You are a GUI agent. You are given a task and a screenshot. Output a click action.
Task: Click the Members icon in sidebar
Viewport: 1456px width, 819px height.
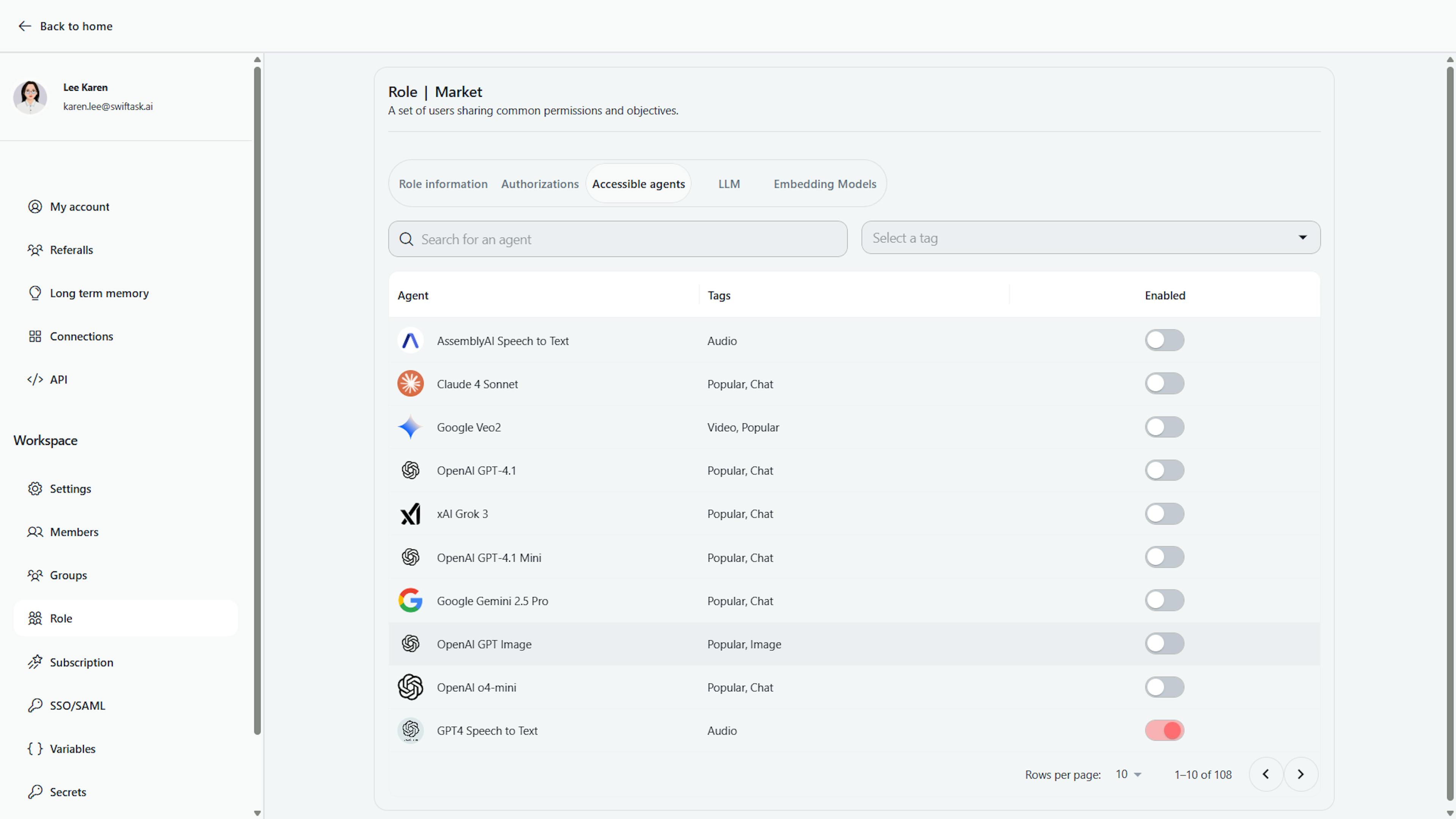[35, 532]
